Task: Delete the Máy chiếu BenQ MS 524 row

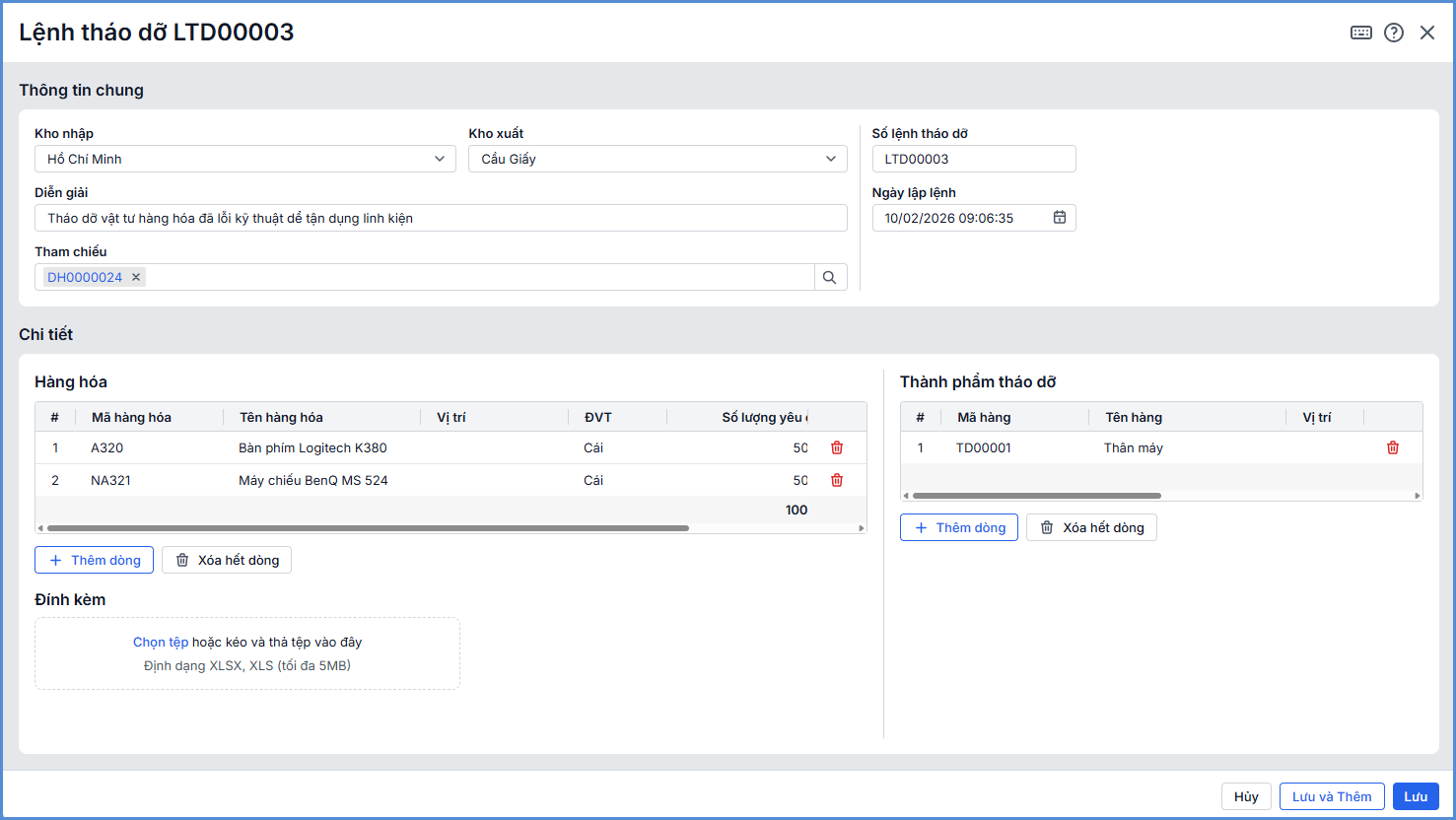Action: (837, 480)
